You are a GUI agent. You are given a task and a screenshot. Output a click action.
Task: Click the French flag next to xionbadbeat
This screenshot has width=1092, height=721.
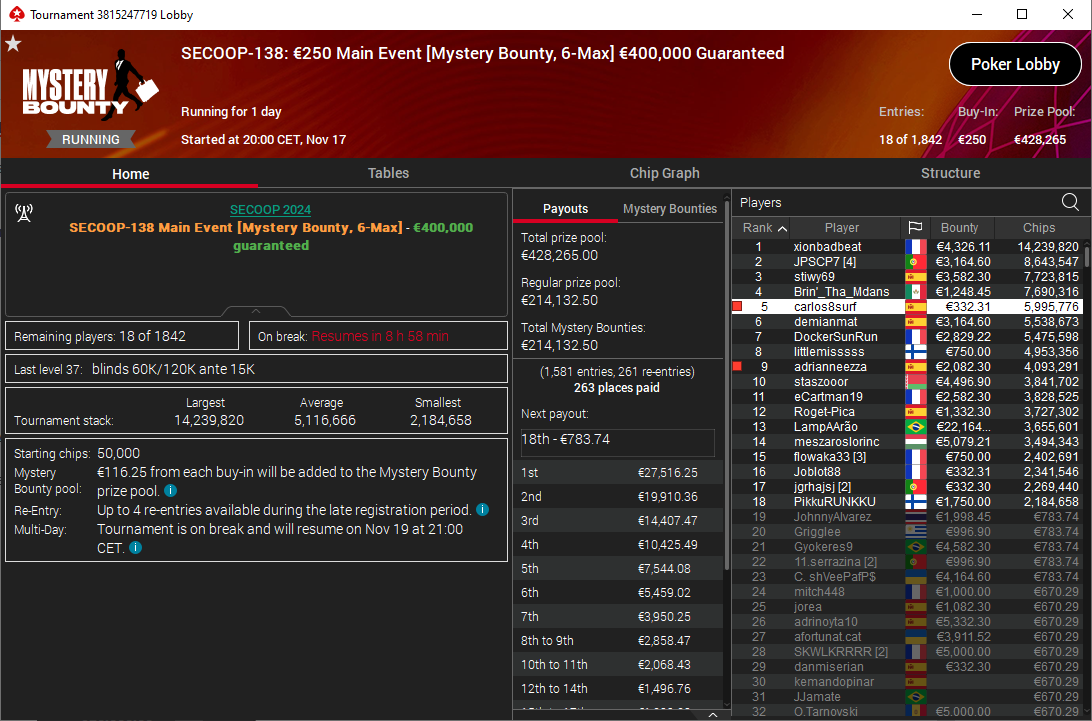(916, 247)
